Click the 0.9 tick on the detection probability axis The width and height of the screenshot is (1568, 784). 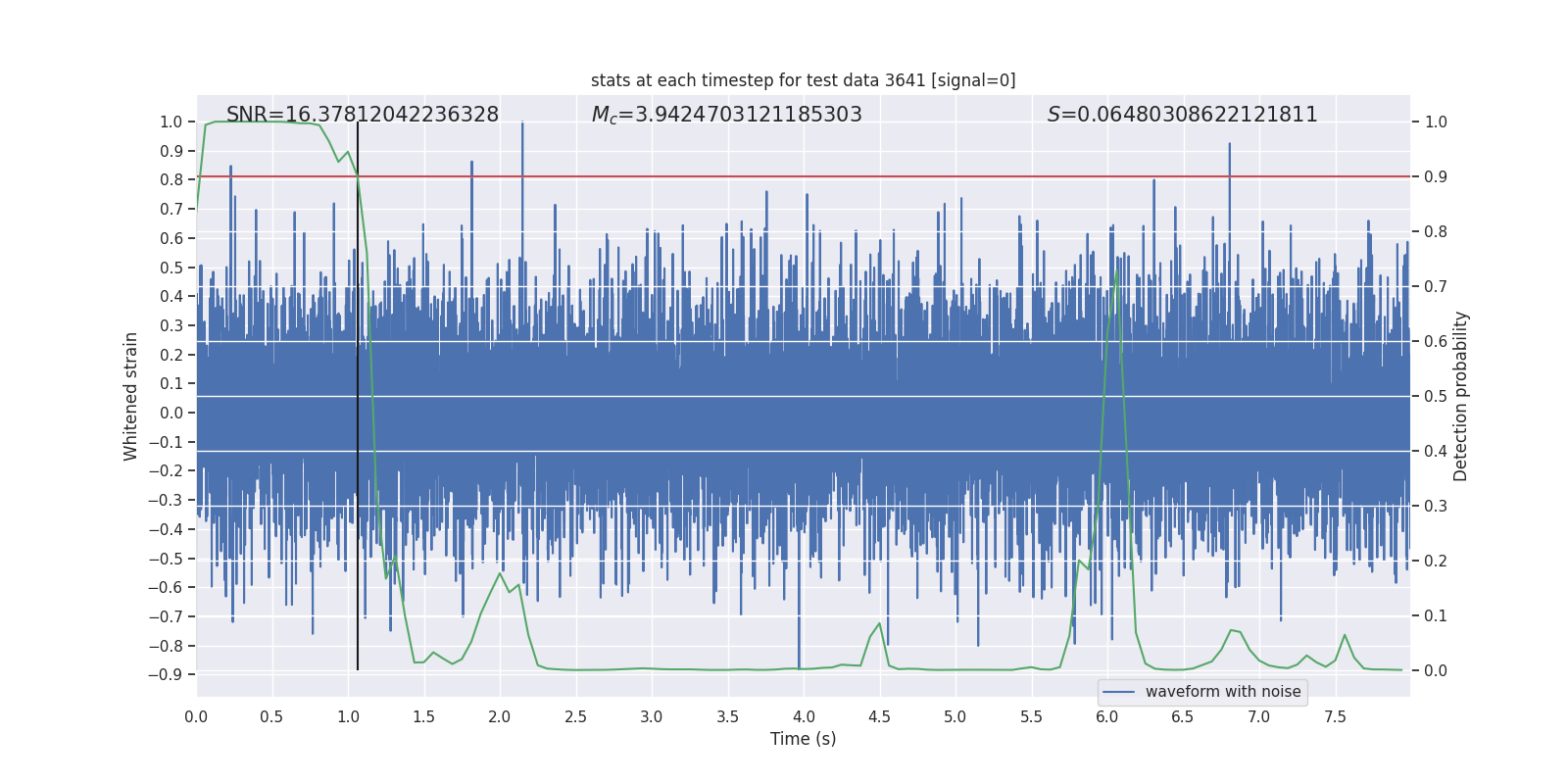point(1436,177)
